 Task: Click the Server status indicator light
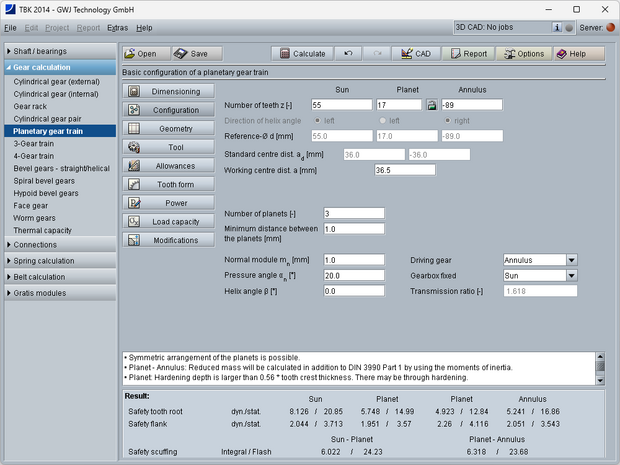click(611, 27)
